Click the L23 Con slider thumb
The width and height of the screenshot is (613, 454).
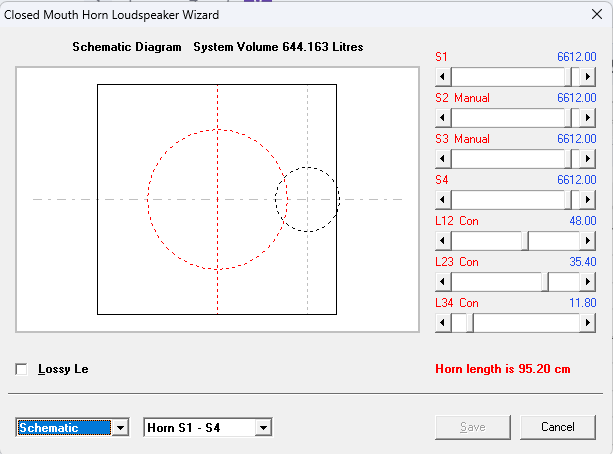coord(545,282)
